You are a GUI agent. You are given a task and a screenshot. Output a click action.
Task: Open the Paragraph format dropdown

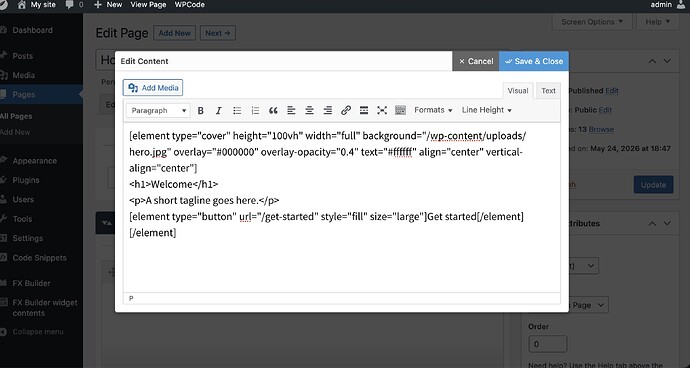158,110
